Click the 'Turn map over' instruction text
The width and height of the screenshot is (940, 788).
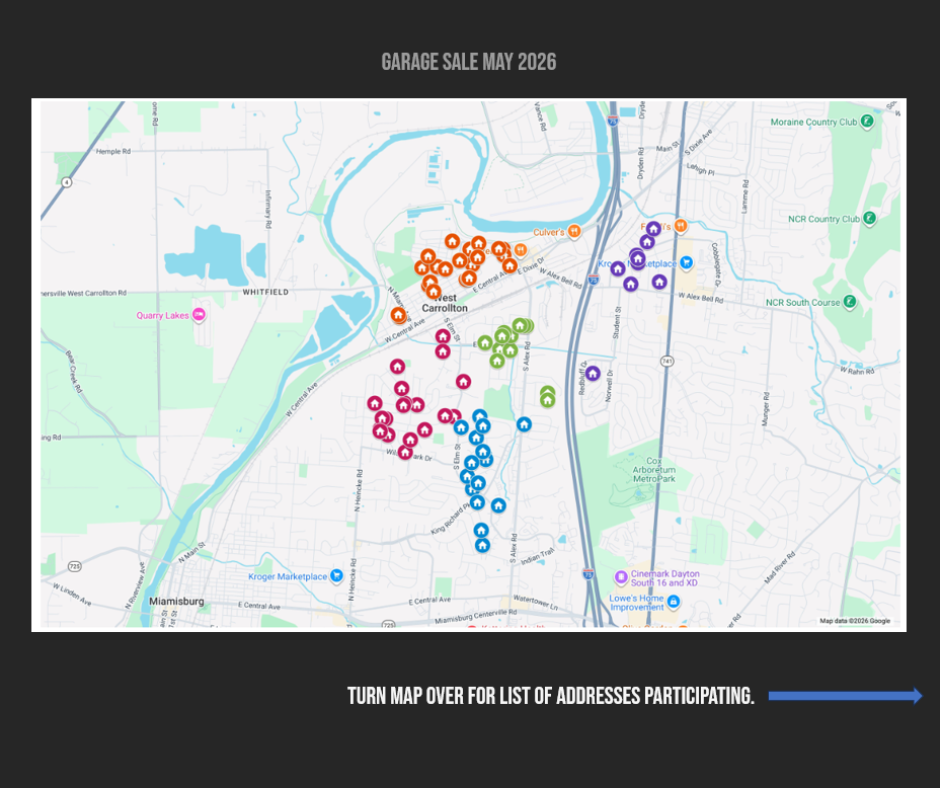(550, 696)
